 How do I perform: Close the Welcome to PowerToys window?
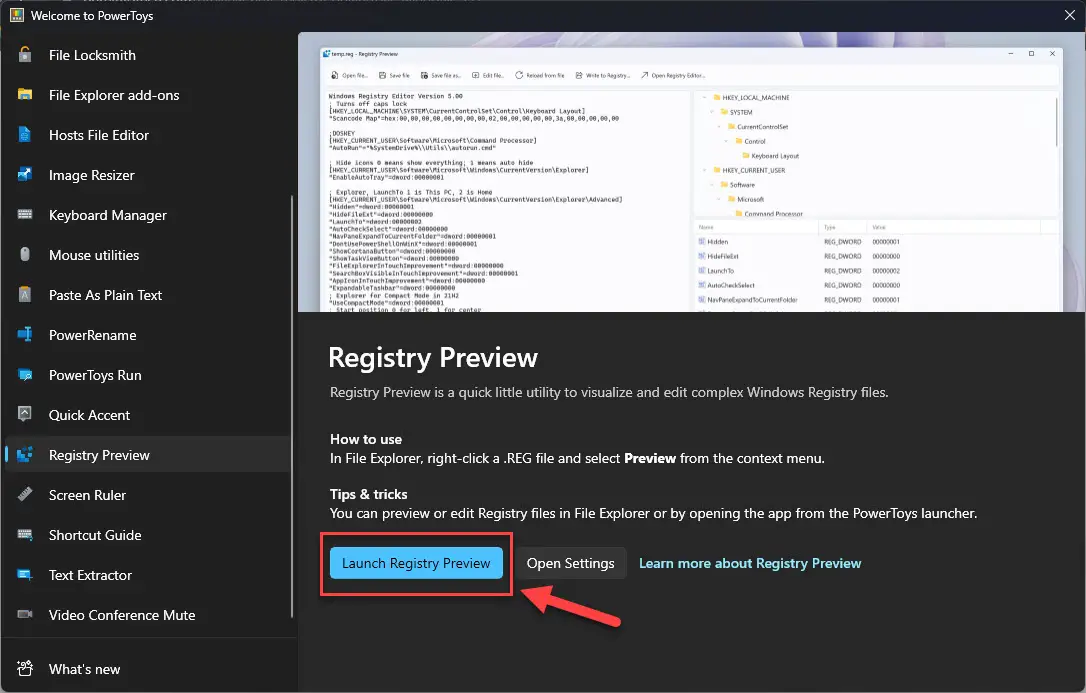point(1069,15)
